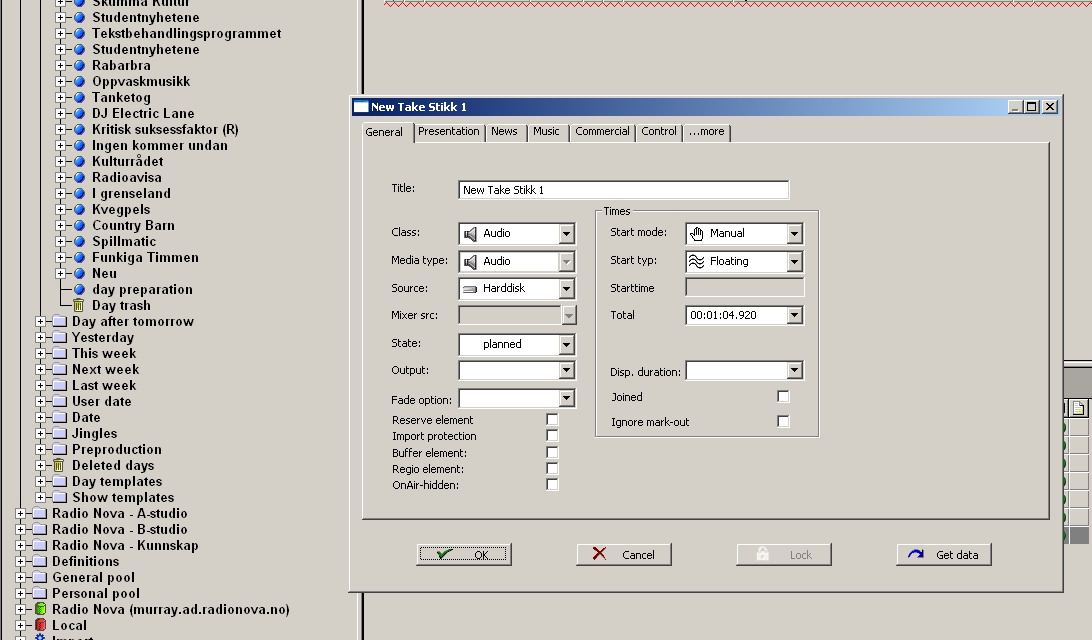1092x640 pixels.
Task: Click the blue dot beside Kulturrådet
Action: point(79,162)
